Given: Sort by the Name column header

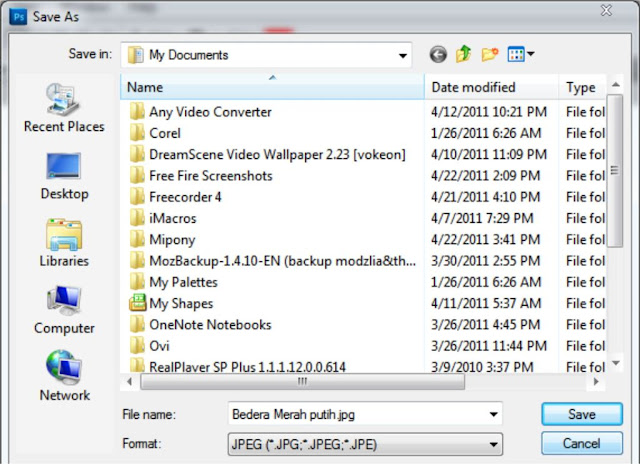Looking at the screenshot, I should point(272,87).
